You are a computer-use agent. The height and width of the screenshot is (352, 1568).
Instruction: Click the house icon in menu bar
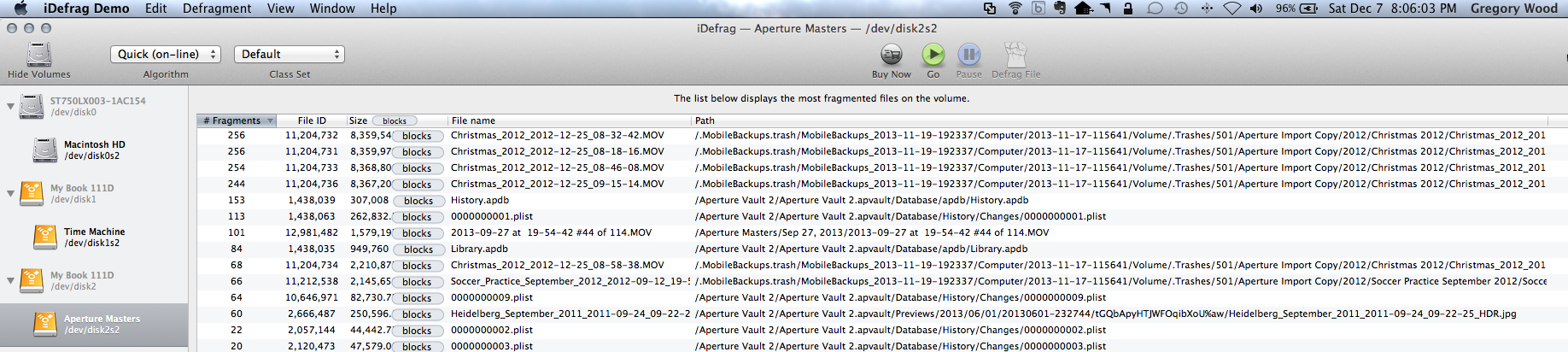[1083, 9]
